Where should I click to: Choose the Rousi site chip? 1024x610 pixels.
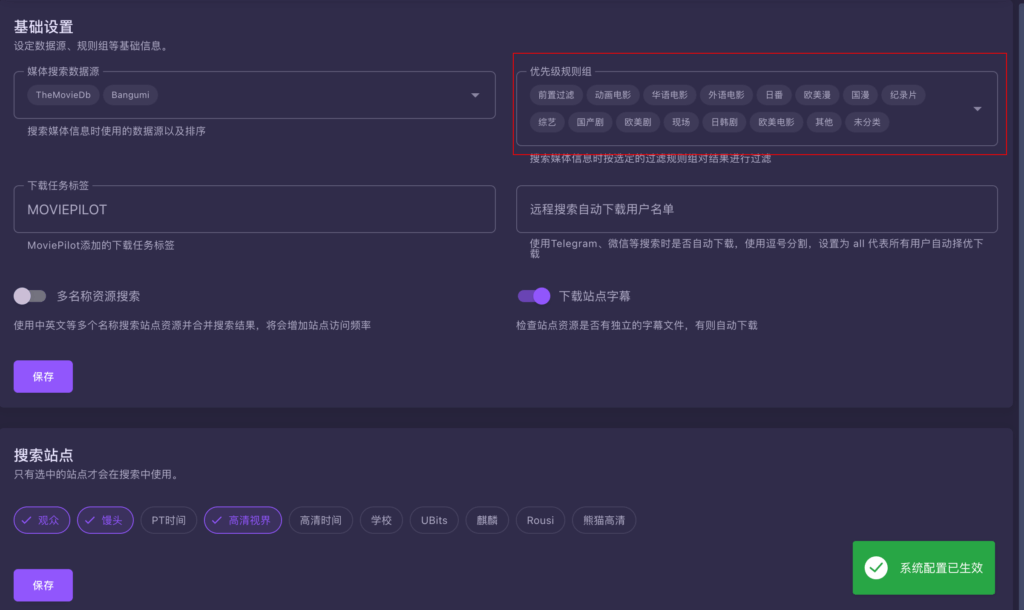coord(540,520)
